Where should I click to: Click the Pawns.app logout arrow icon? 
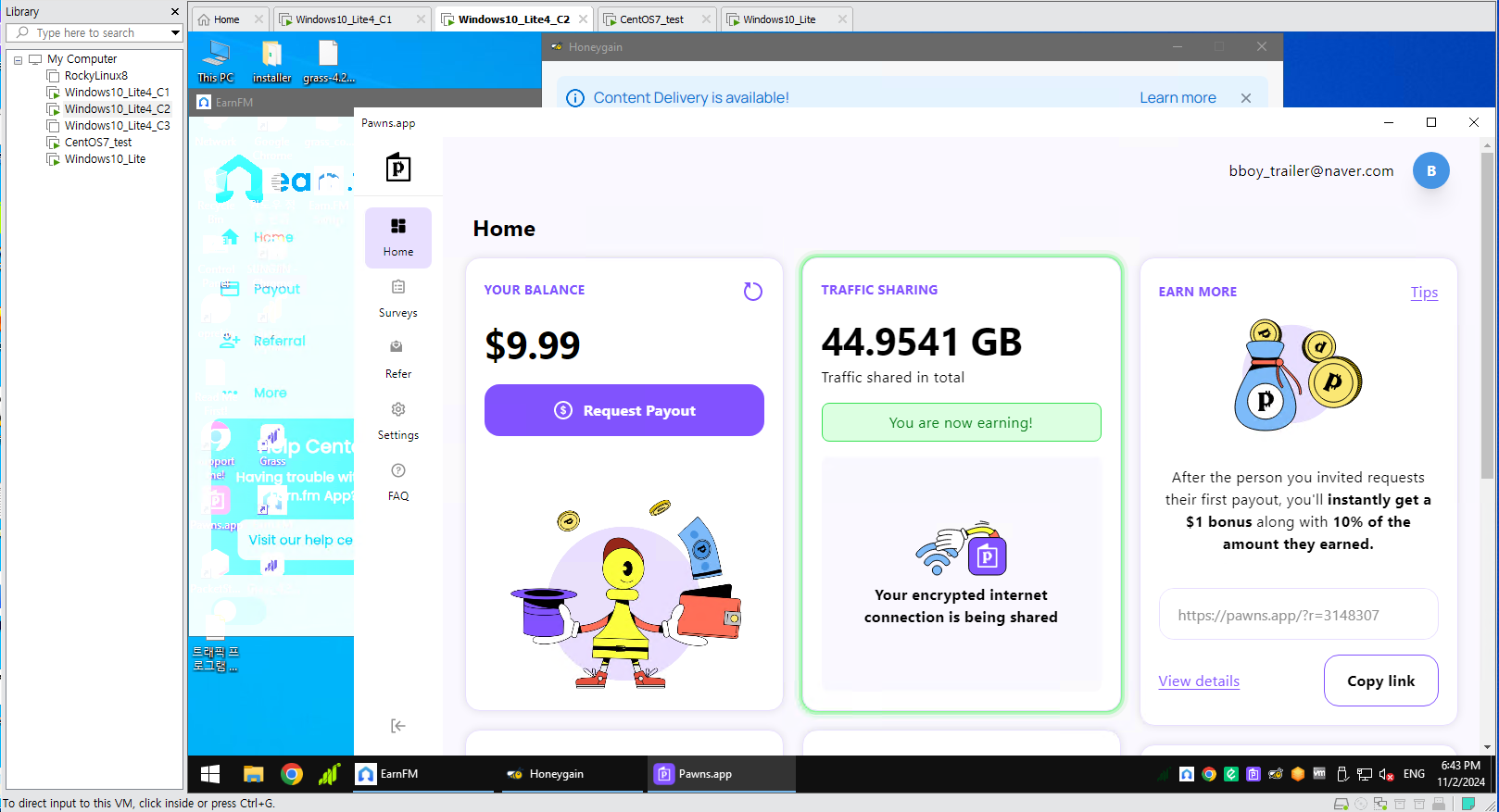coord(398,726)
